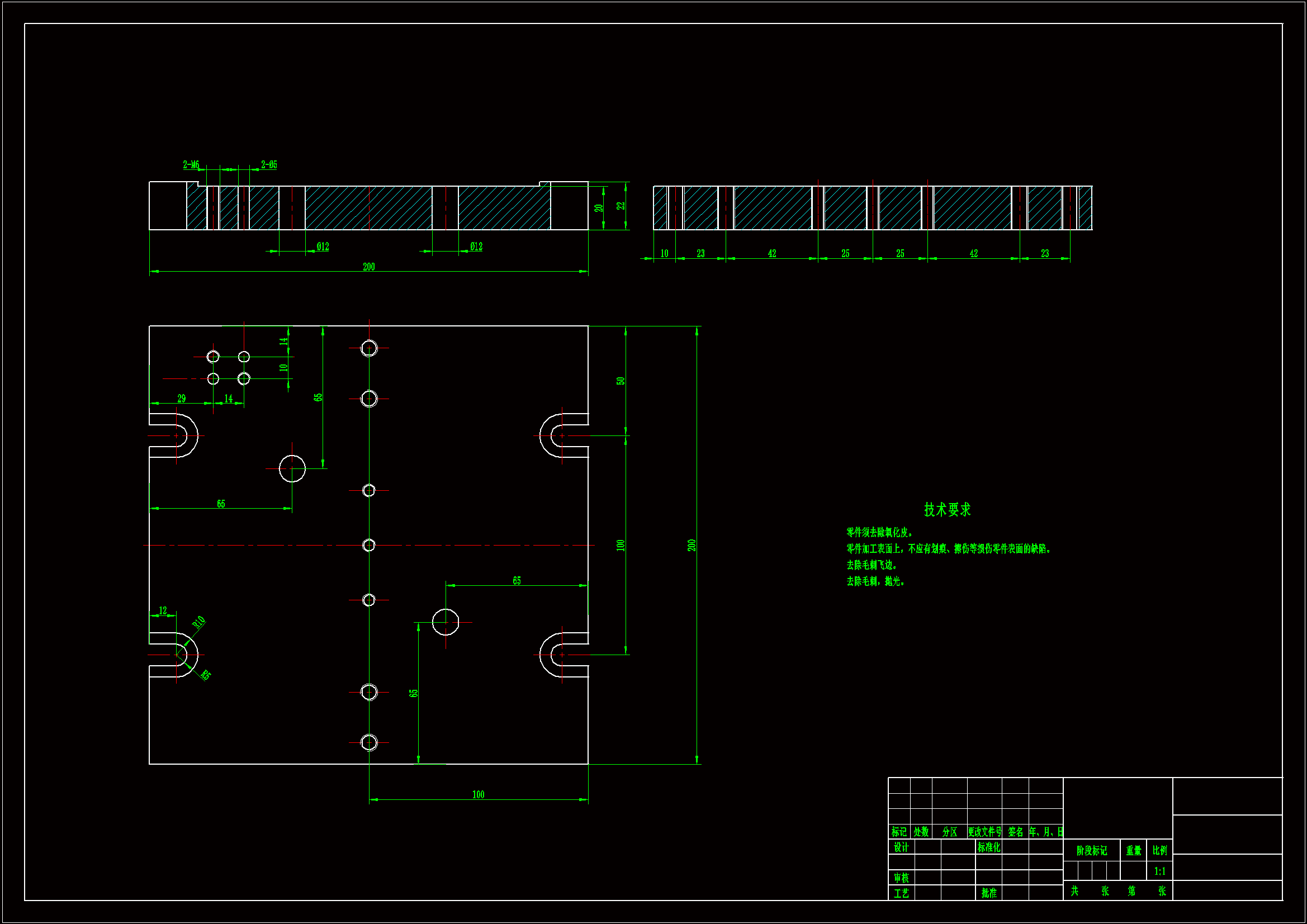Click the 批准 cell in title block

[988, 893]
